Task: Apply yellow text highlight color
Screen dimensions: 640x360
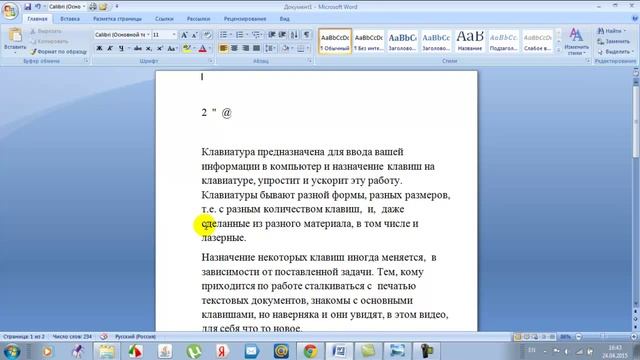Action: click(187, 49)
